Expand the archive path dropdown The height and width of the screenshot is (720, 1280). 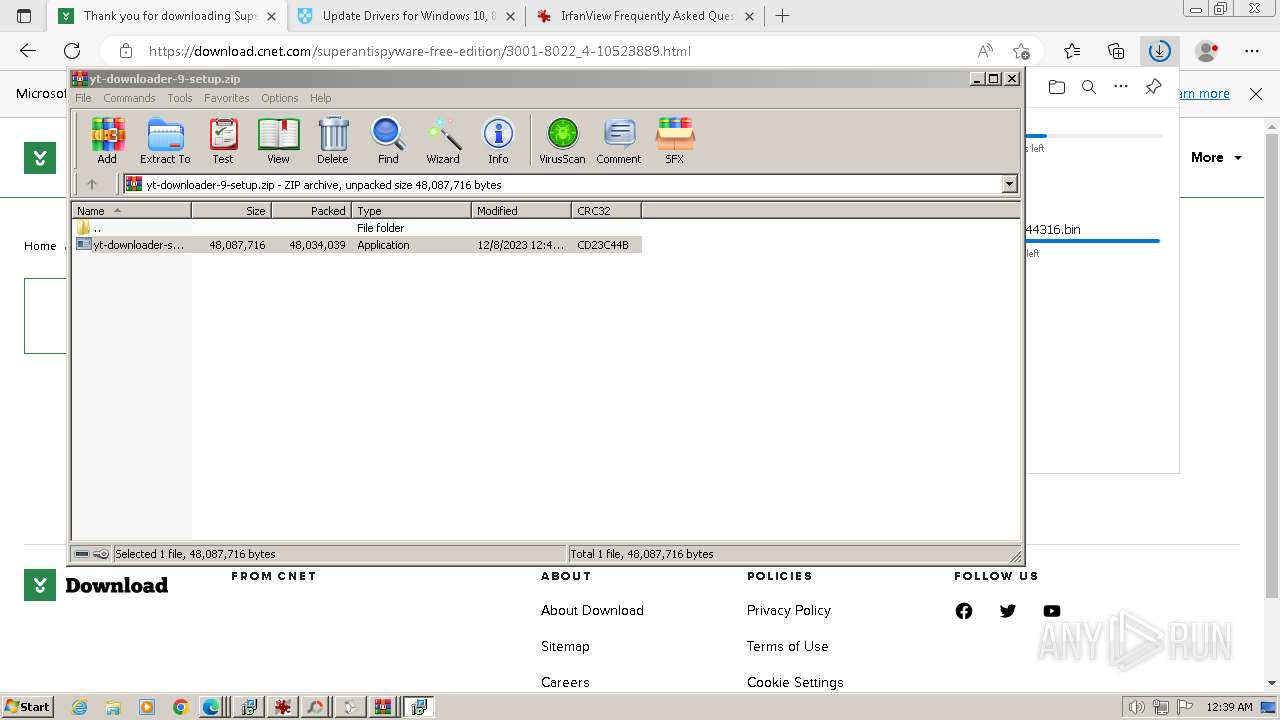pos(1009,184)
